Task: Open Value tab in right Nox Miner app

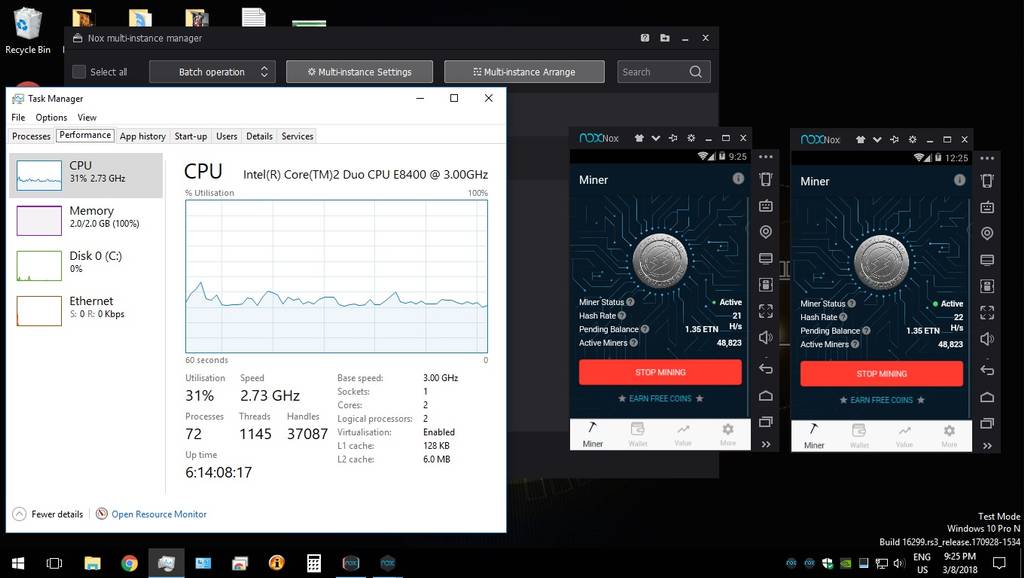Action: (904, 436)
